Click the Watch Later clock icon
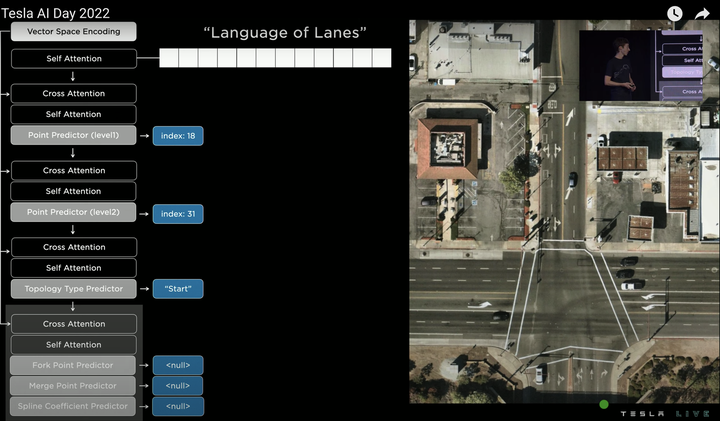The height and width of the screenshot is (421, 720). (674, 14)
